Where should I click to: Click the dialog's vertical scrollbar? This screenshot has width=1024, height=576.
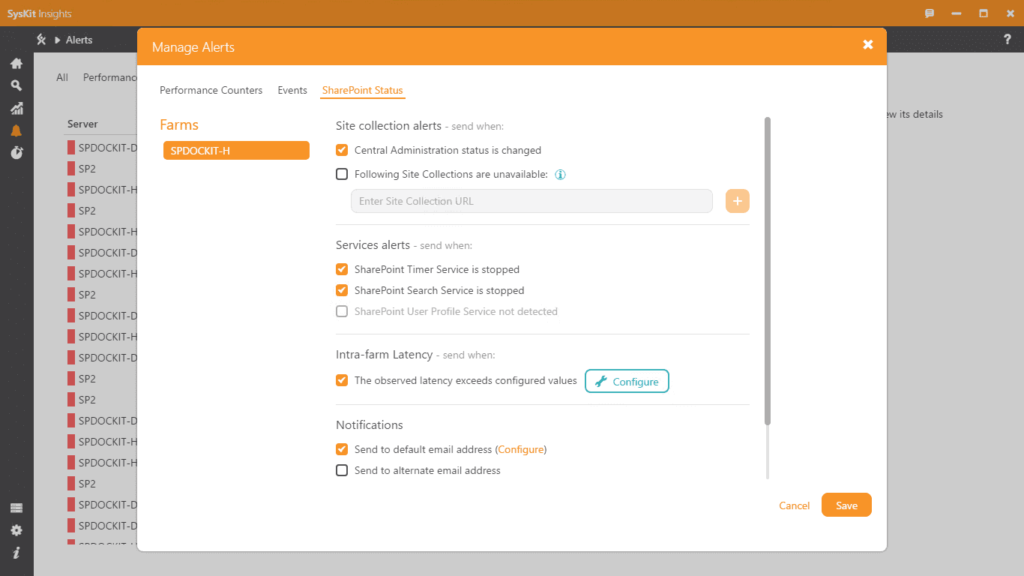click(767, 271)
